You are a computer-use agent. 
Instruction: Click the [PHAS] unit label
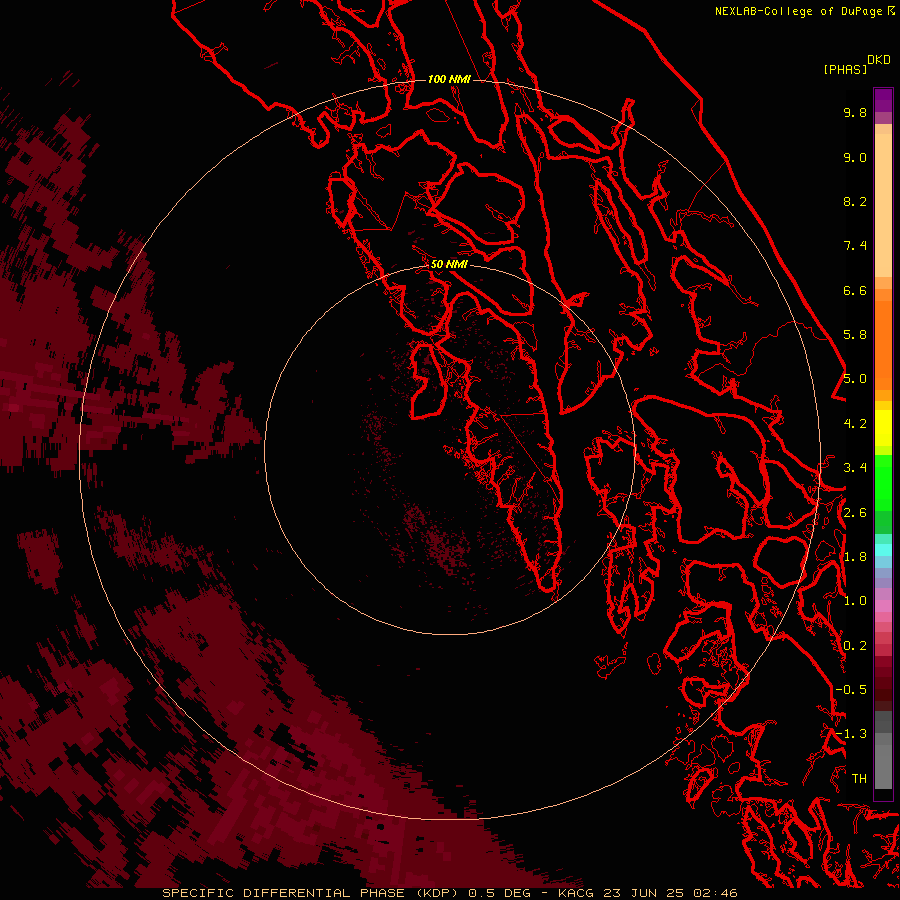(845, 69)
